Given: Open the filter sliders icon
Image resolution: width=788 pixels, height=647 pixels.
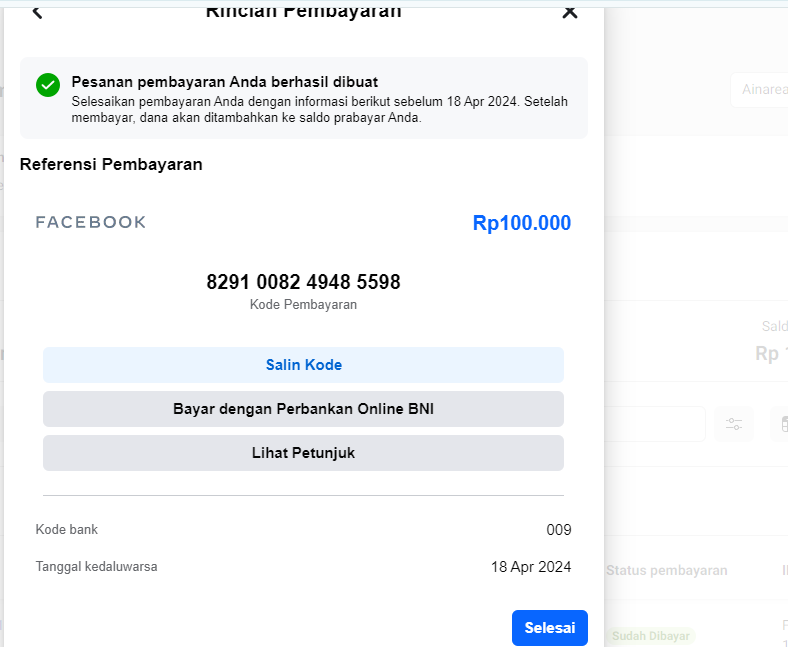Looking at the screenshot, I should point(734,424).
